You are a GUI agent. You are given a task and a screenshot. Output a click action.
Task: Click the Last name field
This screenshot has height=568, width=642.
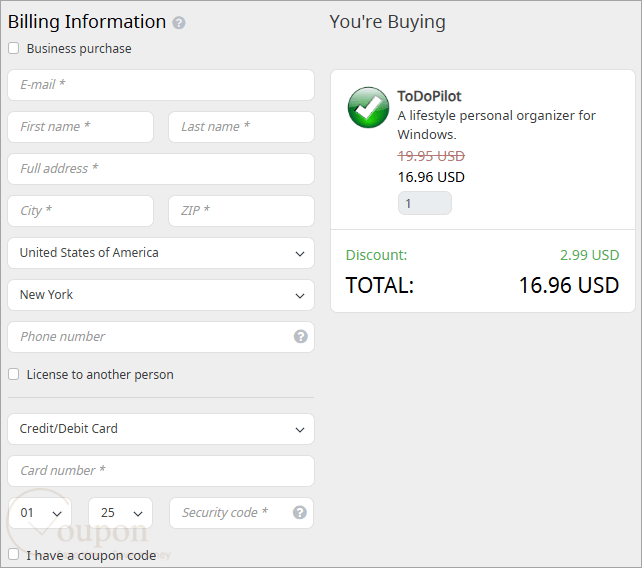pos(242,127)
